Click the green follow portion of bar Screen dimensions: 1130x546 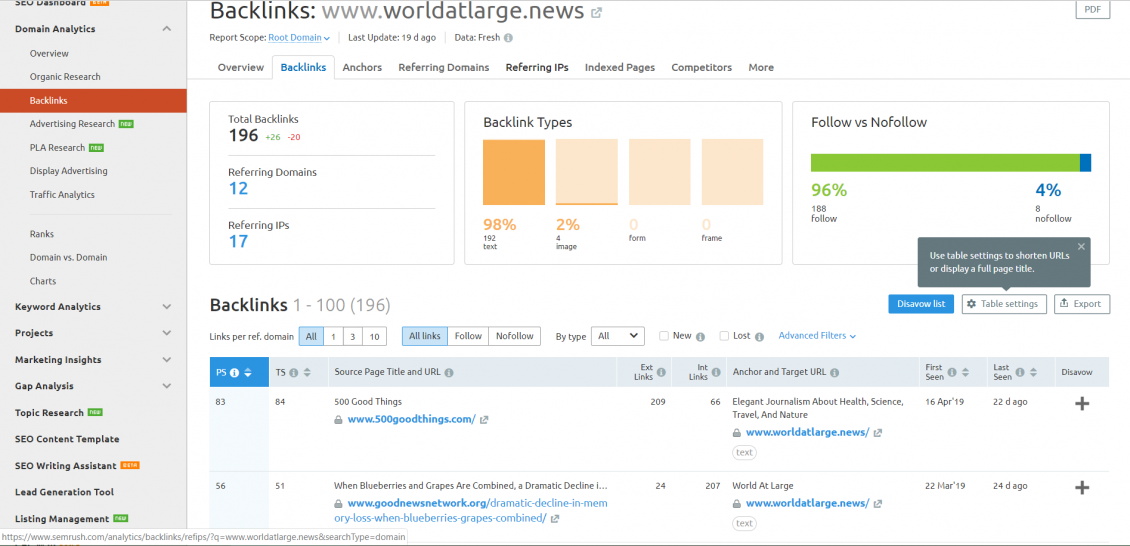pyautogui.click(x=945, y=163)
